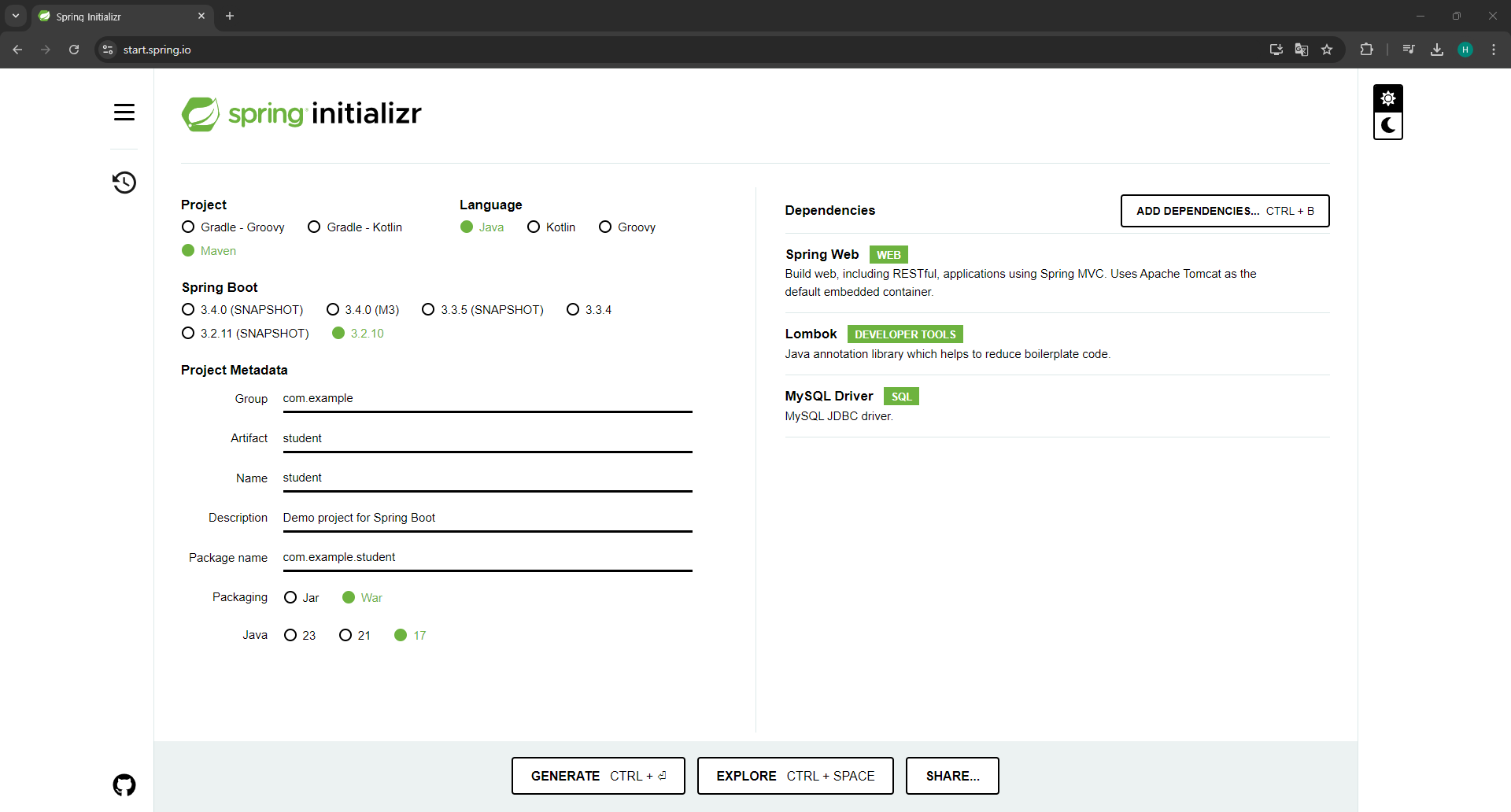
Task: Select Spring Boot 3.3.4
Action: click(589, 310)
